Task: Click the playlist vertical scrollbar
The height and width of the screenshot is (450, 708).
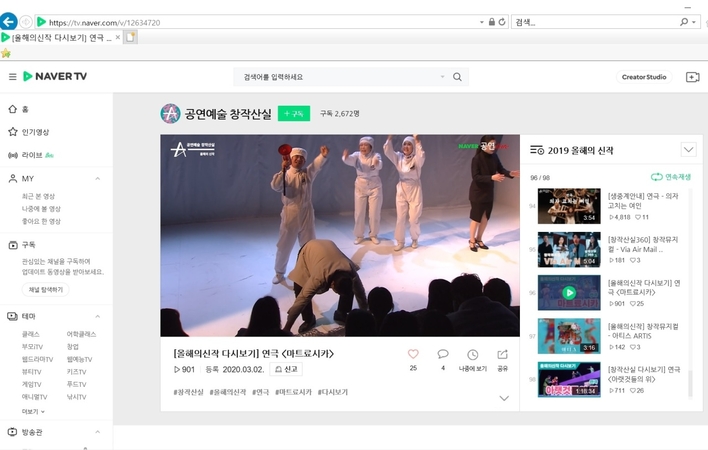Action: point(690,293)
